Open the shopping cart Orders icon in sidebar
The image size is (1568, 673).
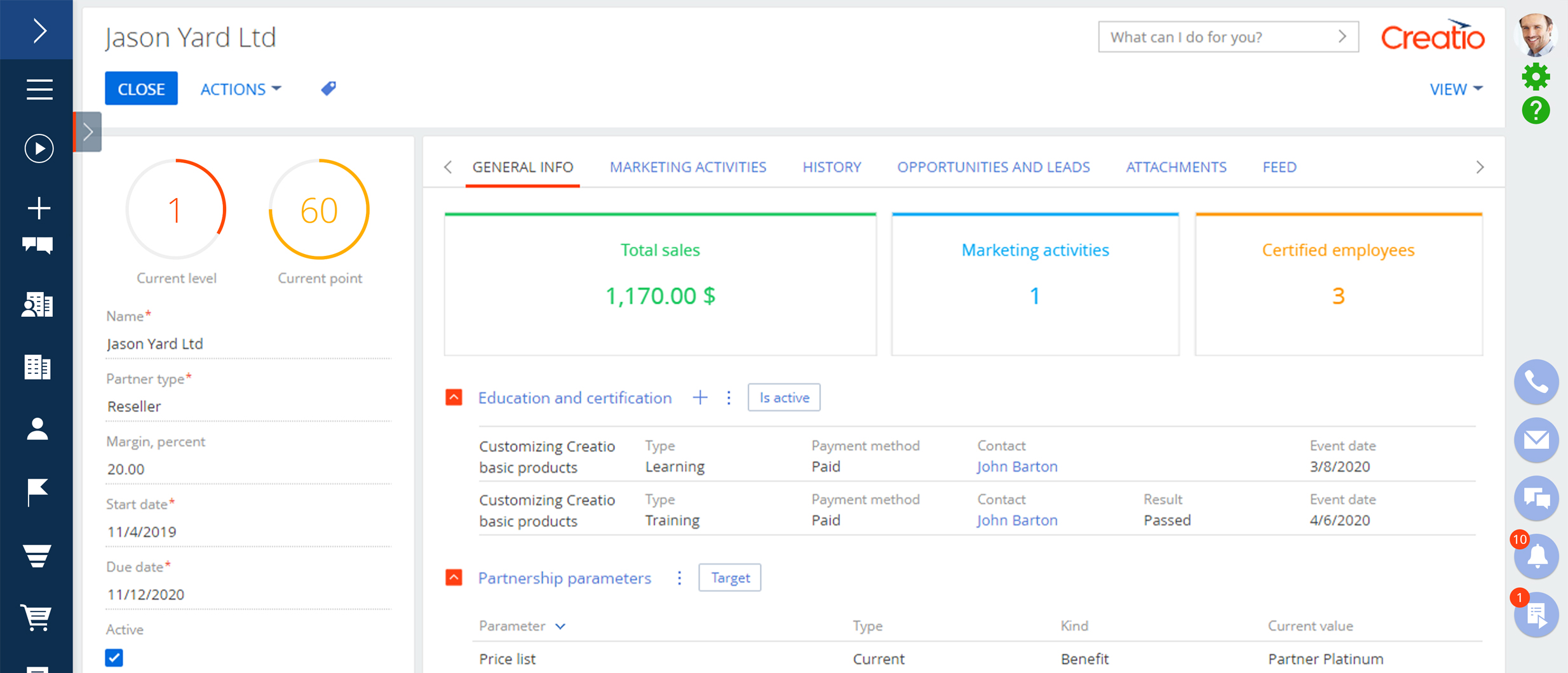pos(36,617)
